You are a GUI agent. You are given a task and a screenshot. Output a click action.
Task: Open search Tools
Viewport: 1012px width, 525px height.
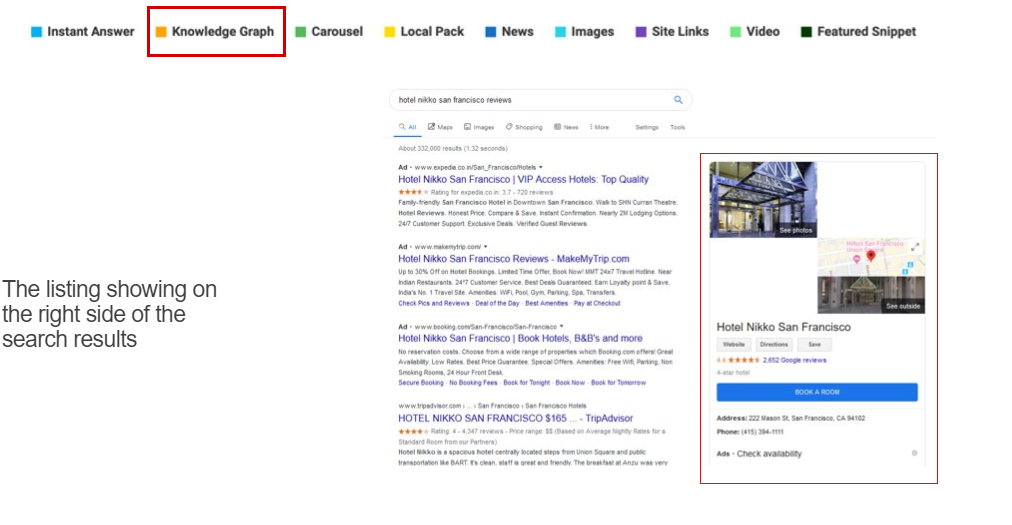coord(678,127)
